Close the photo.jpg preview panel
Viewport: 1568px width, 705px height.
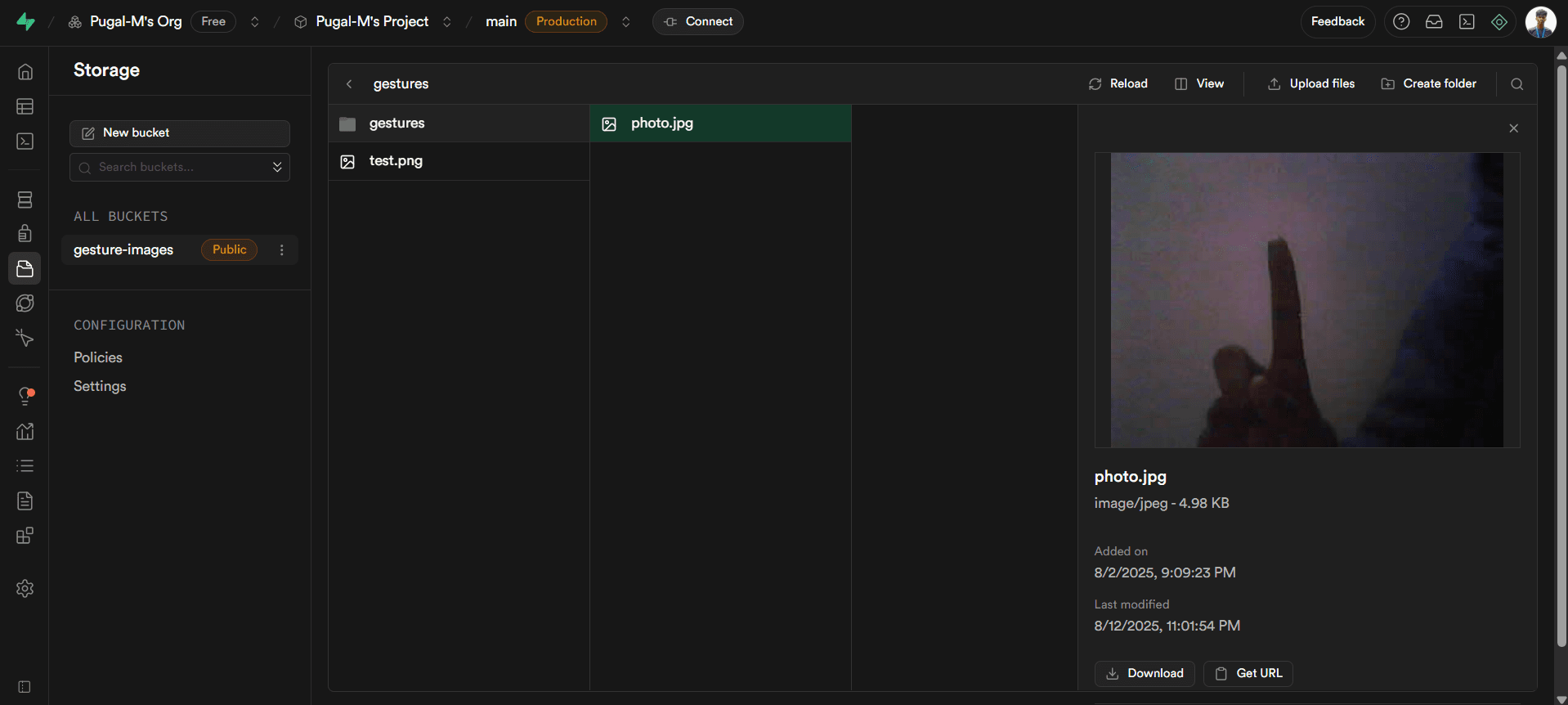tap(1514, 128)
